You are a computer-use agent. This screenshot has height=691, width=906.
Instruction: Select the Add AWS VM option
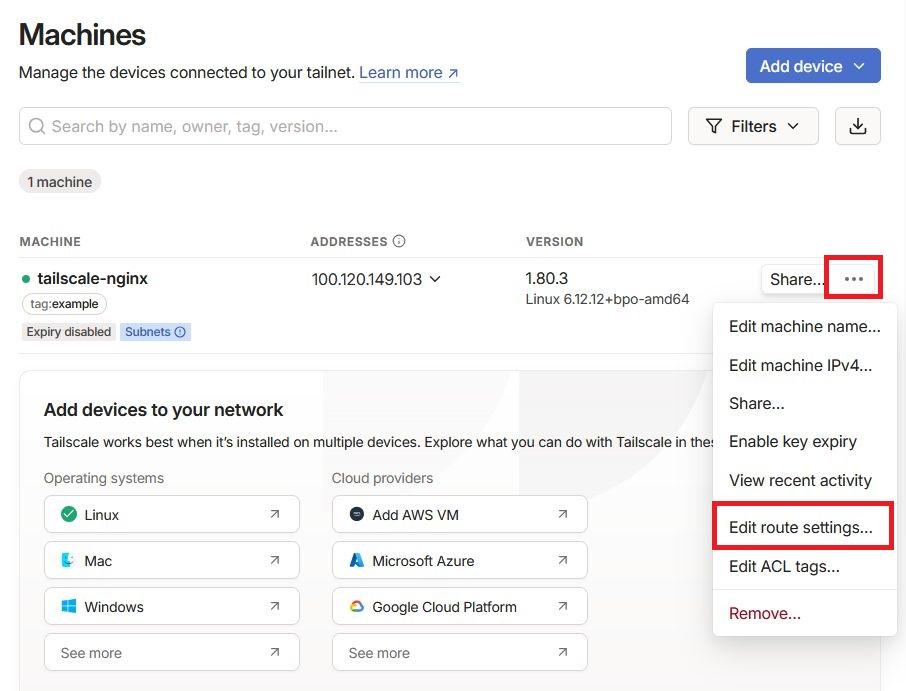tap(459, 515)
